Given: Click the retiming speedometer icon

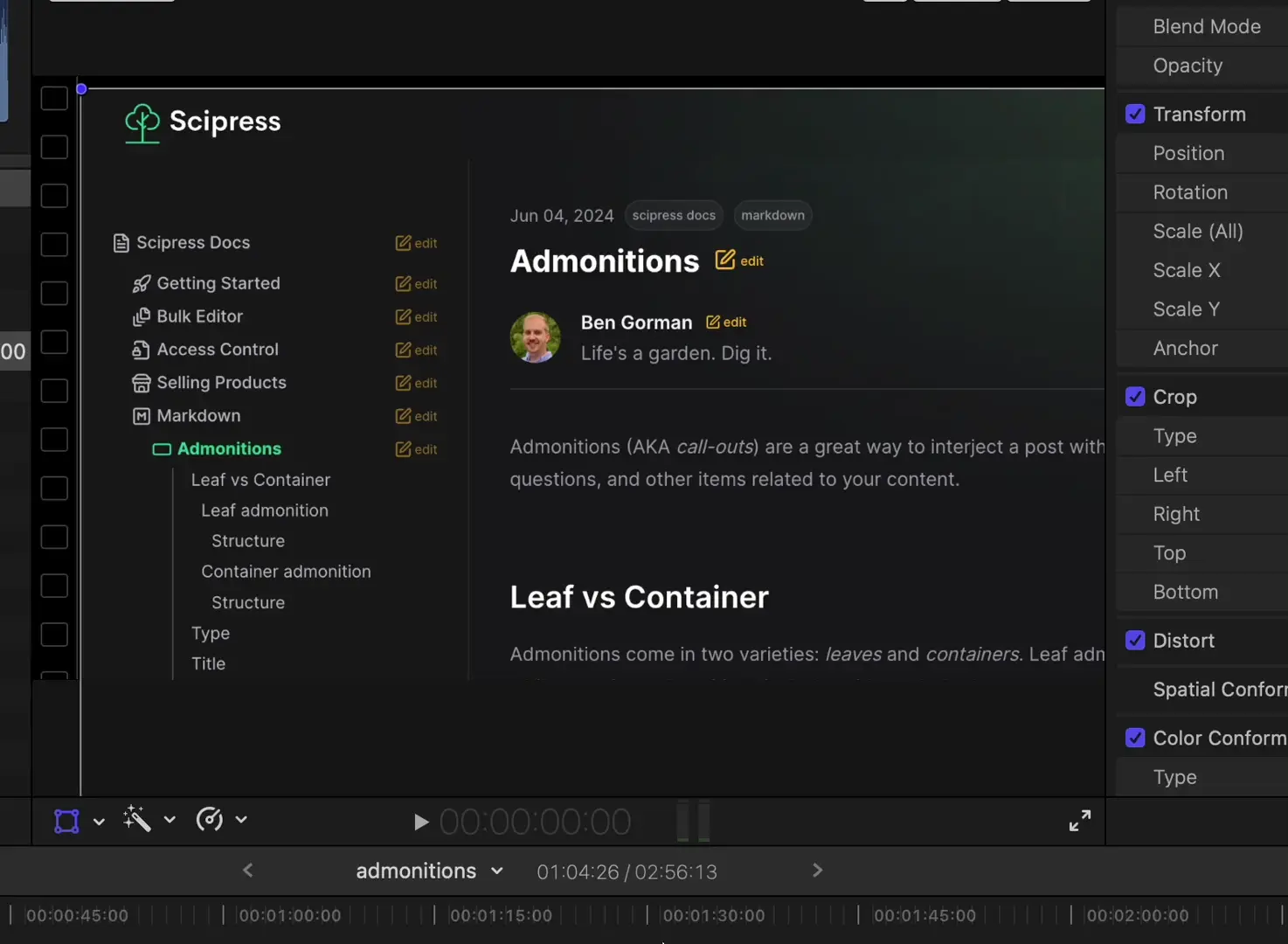Looking at the screenshot, I should pyautogui.click(x=210, y=820).
